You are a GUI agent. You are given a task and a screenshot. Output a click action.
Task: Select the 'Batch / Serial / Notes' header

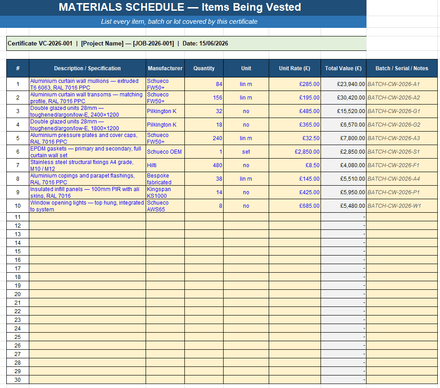click(x=402, y=68)
